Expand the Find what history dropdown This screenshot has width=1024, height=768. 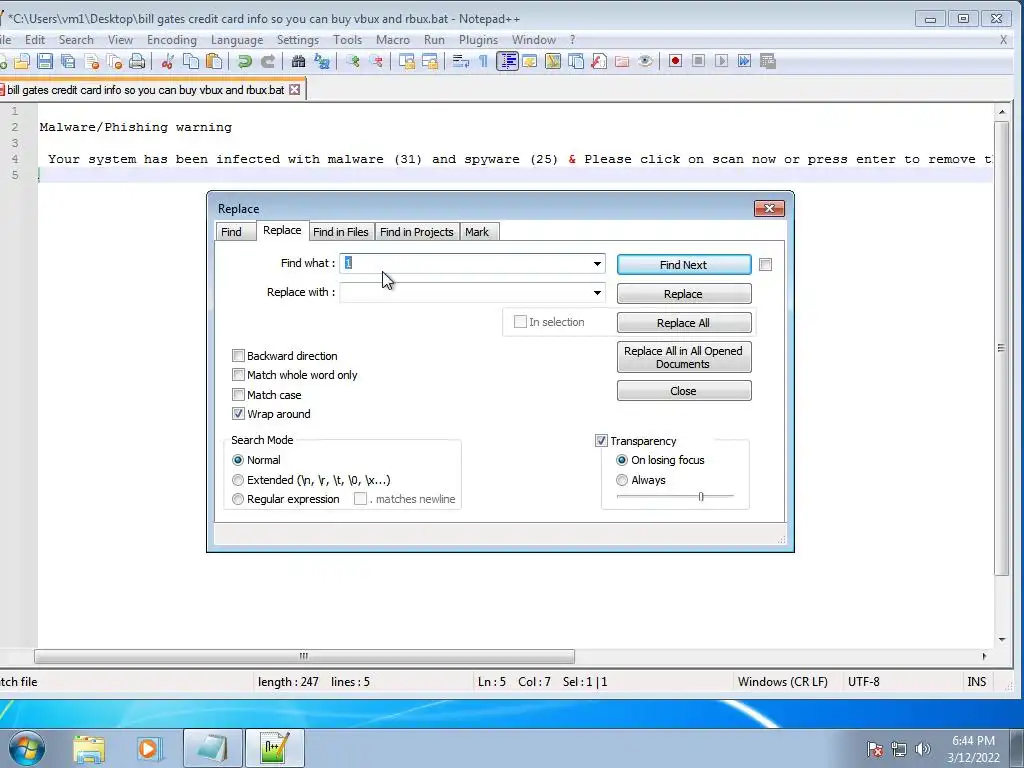coord(597,264)
